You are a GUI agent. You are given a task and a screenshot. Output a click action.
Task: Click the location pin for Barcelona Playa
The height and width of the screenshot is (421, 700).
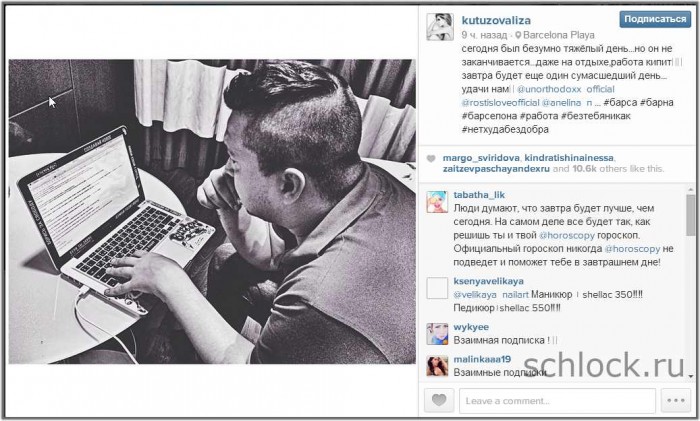[x=518, y=35]
